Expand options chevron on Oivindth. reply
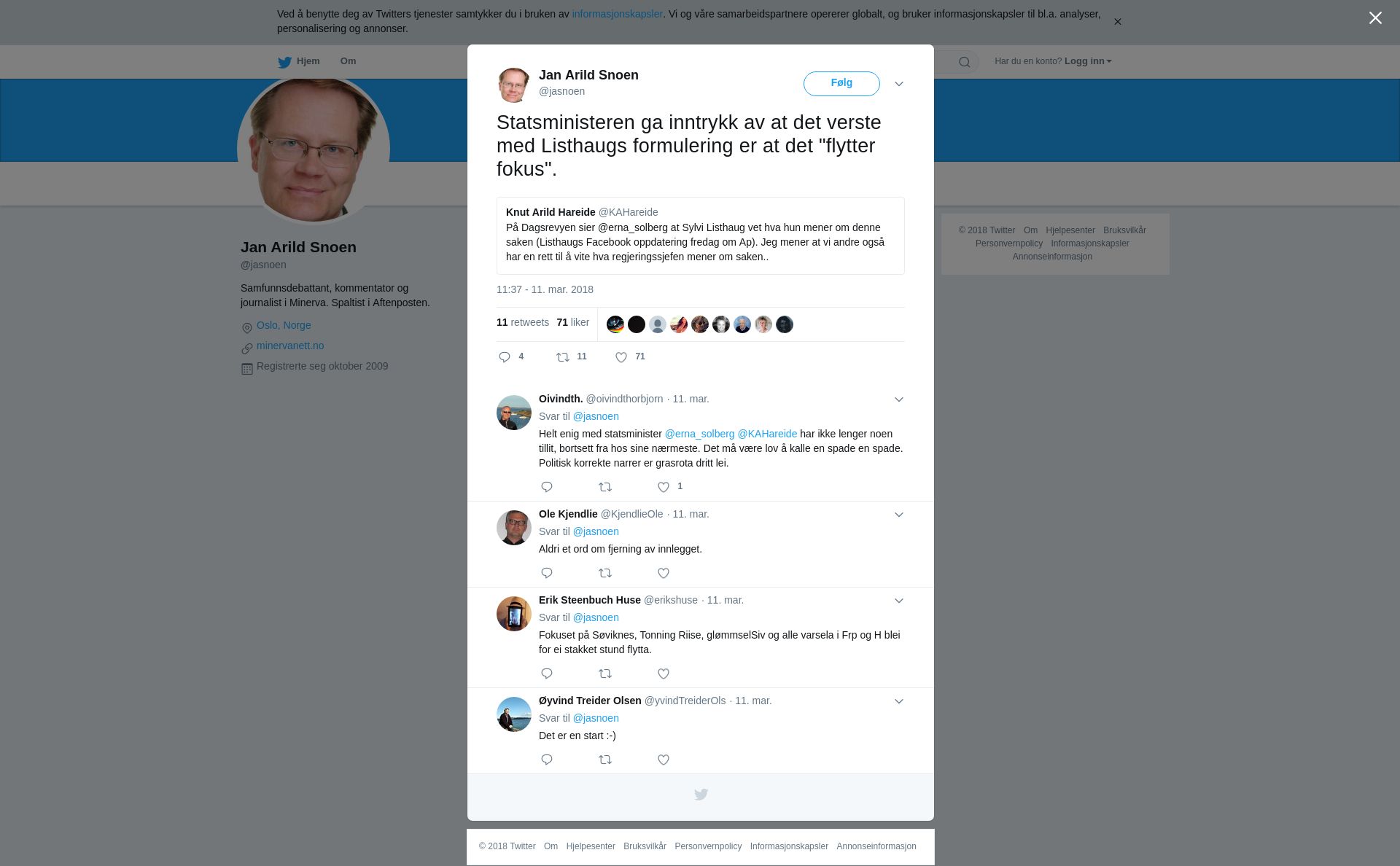The image size is (1400, 866). pyautogui.click(x=899, y=399)
